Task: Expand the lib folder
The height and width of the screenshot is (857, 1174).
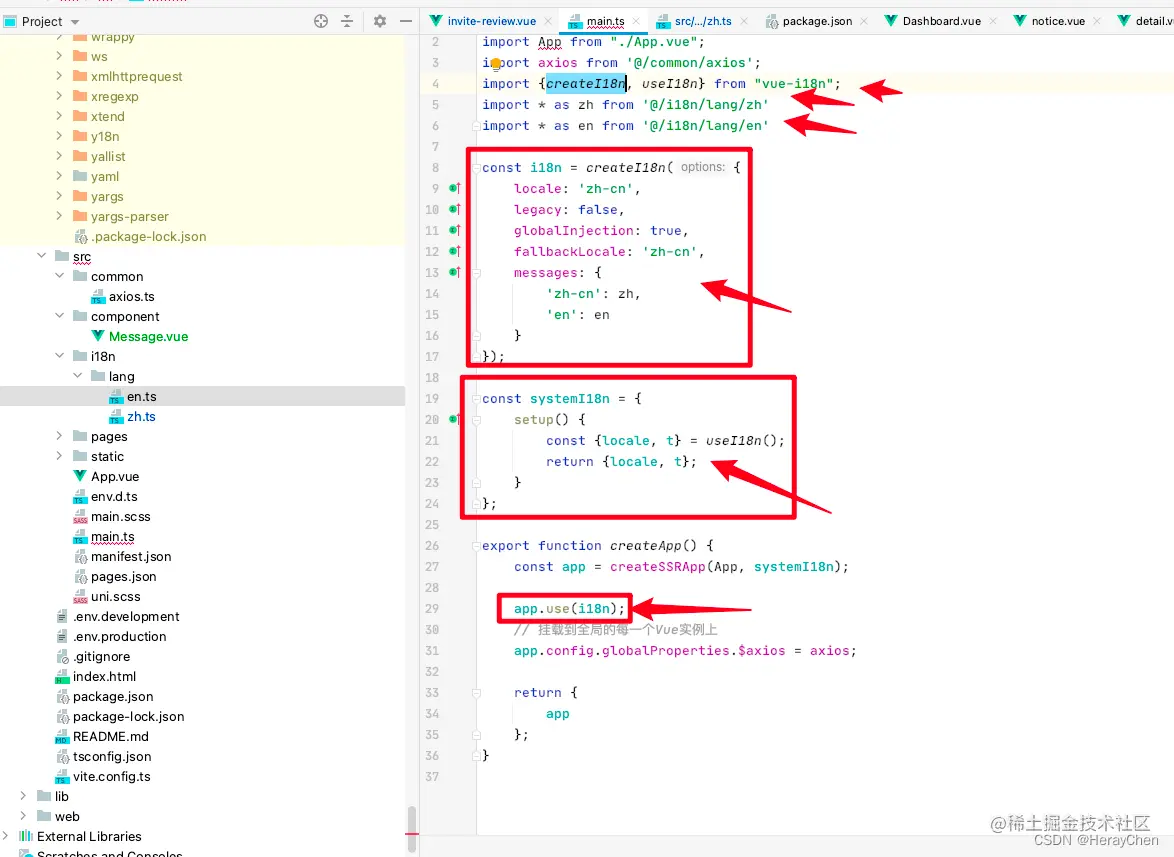Action: [23, 796]
